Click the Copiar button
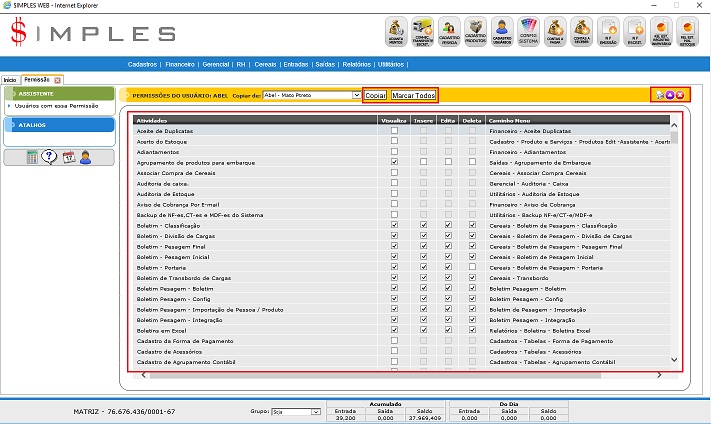Image resolution: width=711 pixels, height=424 pixels. [375, 95]
